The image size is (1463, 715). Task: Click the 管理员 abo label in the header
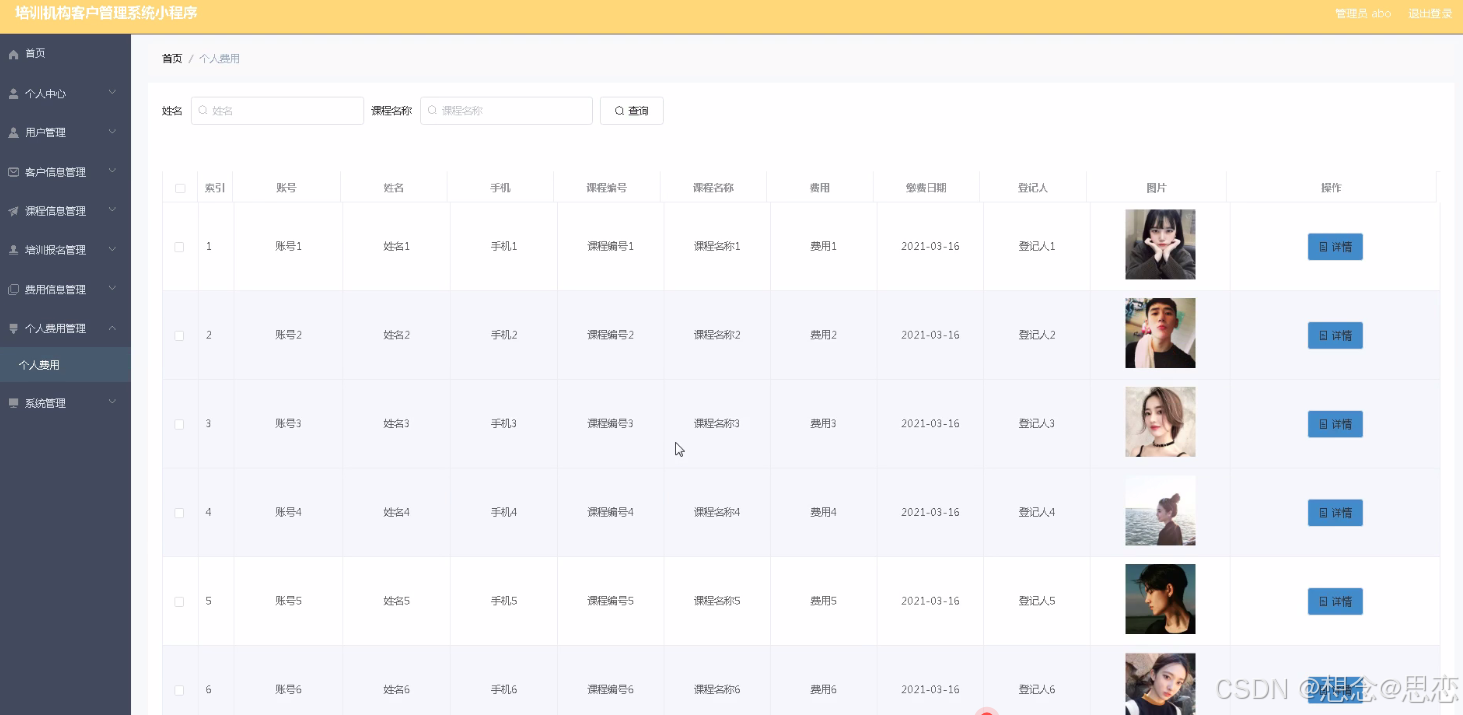point(1363,13)
